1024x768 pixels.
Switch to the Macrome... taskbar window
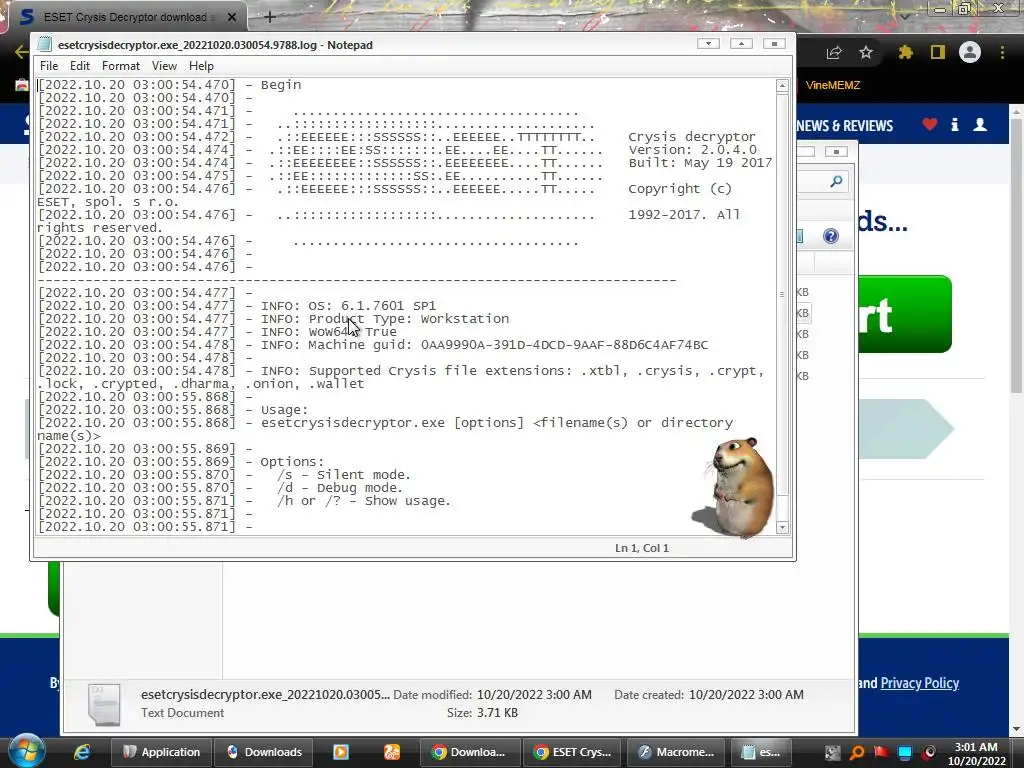677,752
